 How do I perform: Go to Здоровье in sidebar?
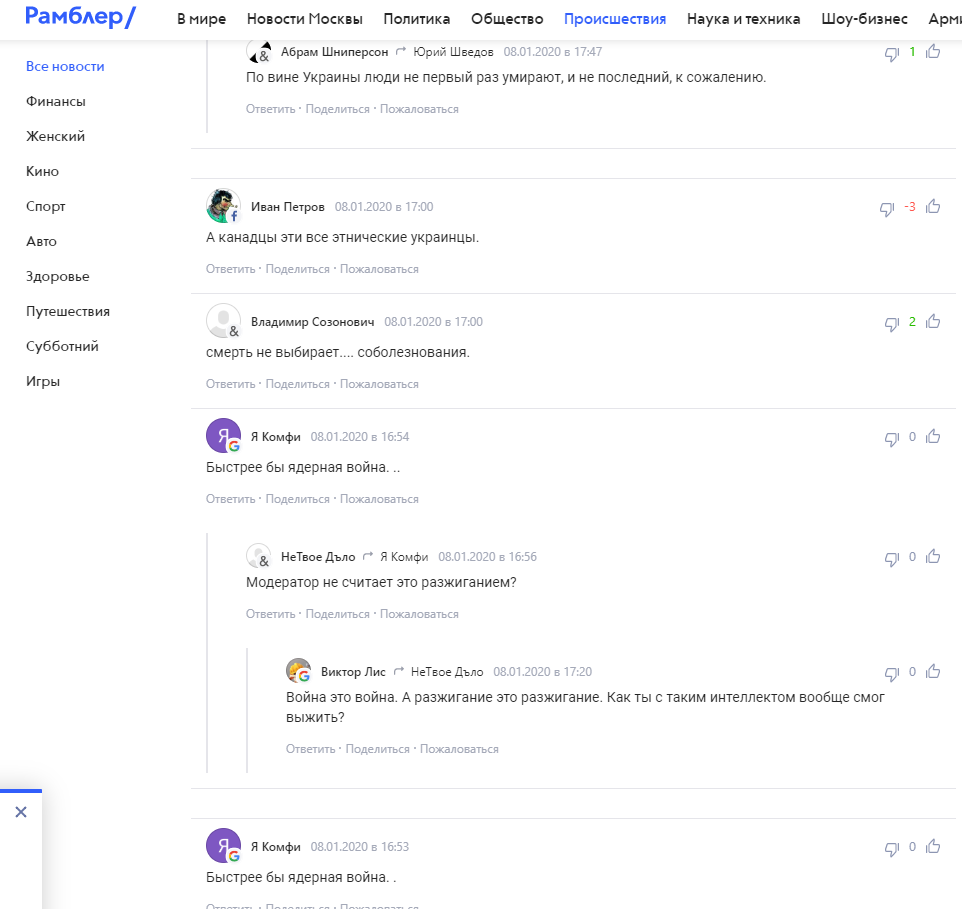click(x=58, y=276)
